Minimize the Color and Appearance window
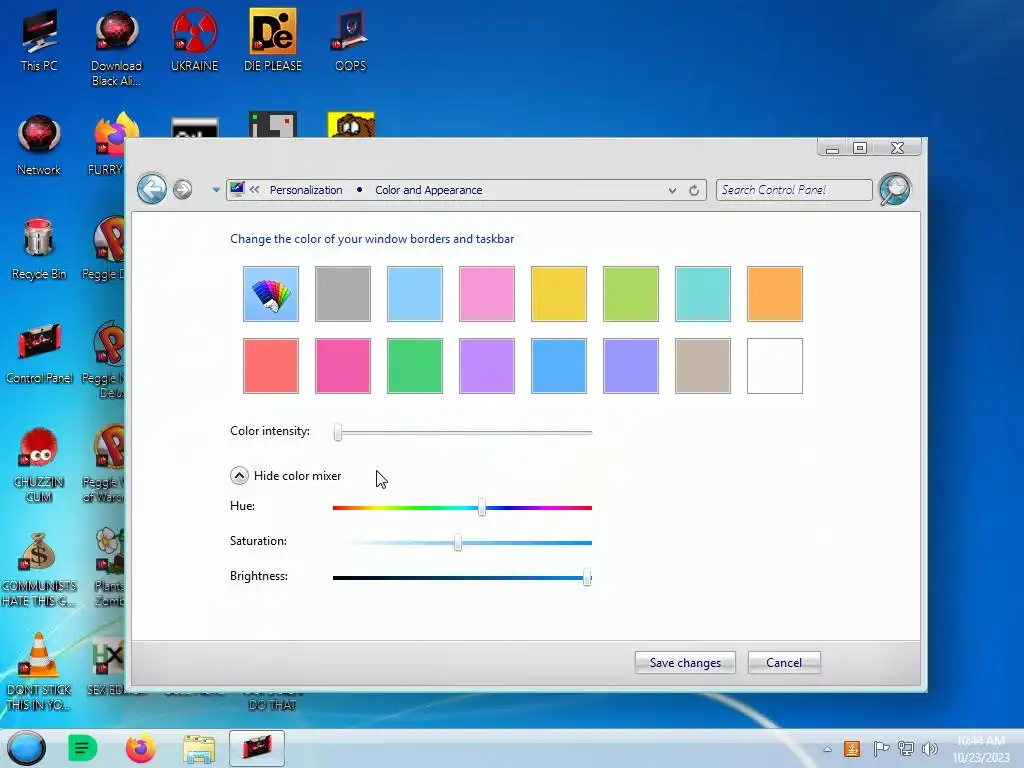This screenshot has height=768, width=1024. click(832, 148)
